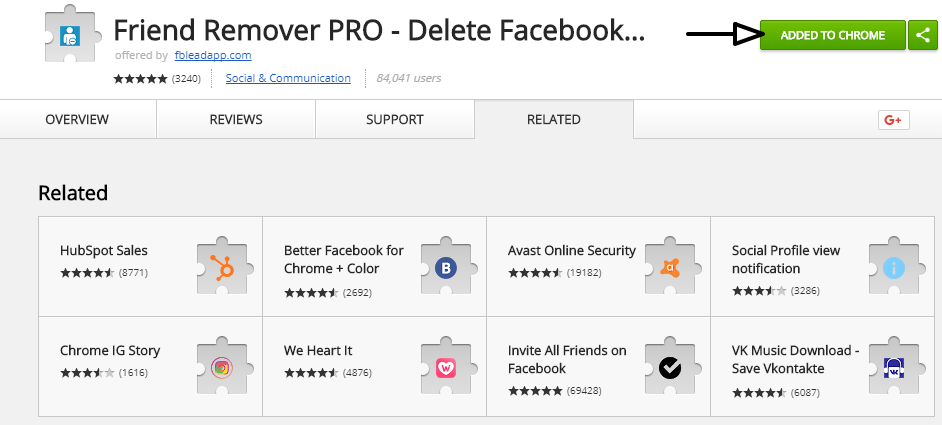Click the 84,041 users text
The width and height of the screenshot is (942, 425).
pyautogui.click(x=409, y=78)
